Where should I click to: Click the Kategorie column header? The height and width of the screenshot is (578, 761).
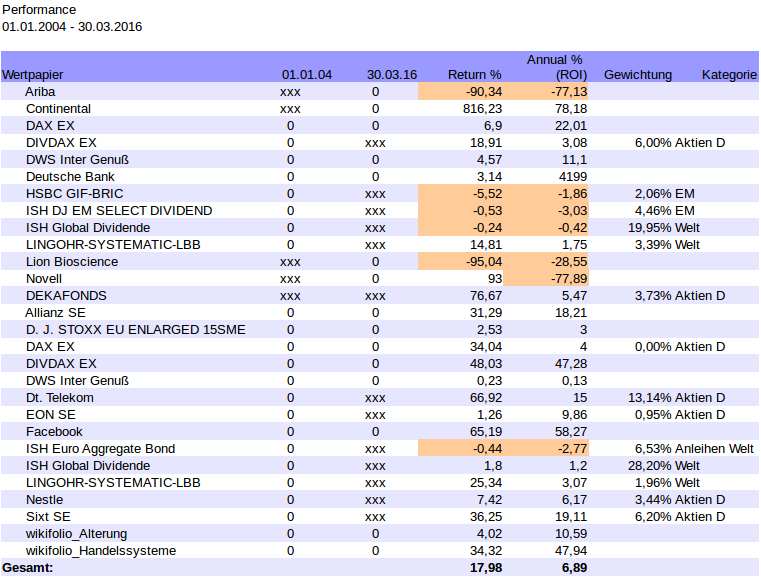(729, 75)
